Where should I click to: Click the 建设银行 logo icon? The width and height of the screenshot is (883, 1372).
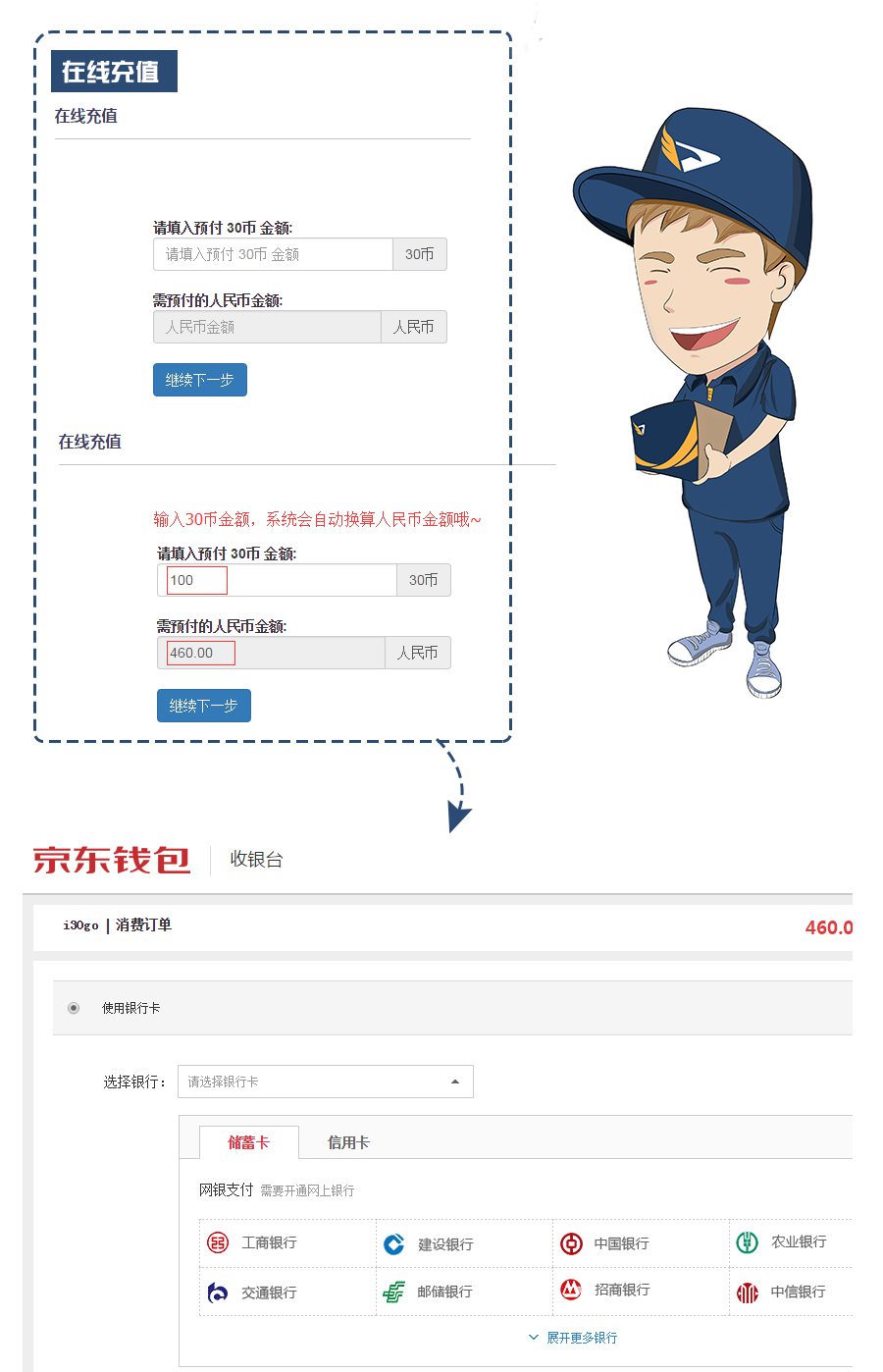coord(394,1243)
